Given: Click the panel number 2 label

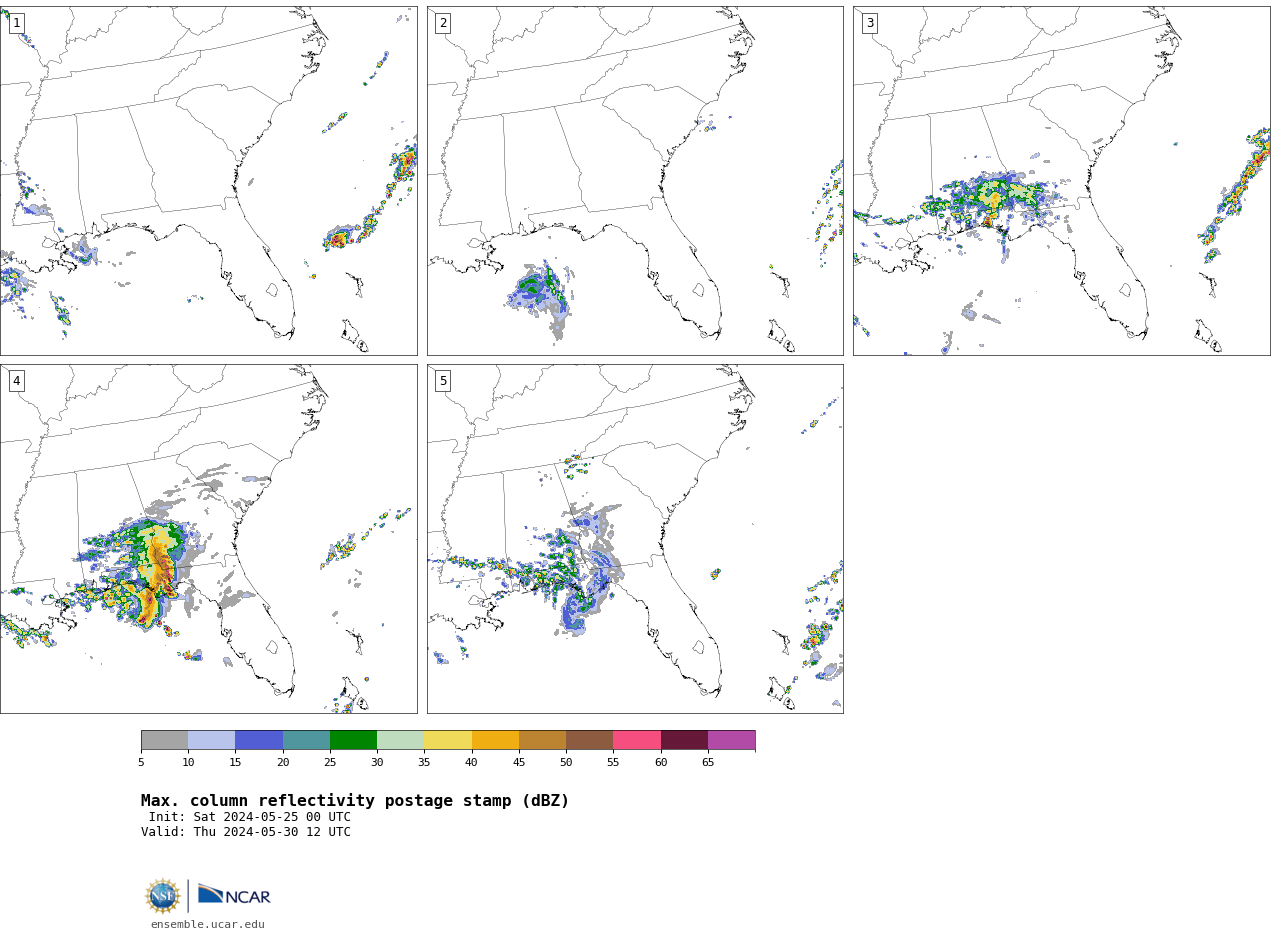Looking at the screenshot, I should coord(443,23).
